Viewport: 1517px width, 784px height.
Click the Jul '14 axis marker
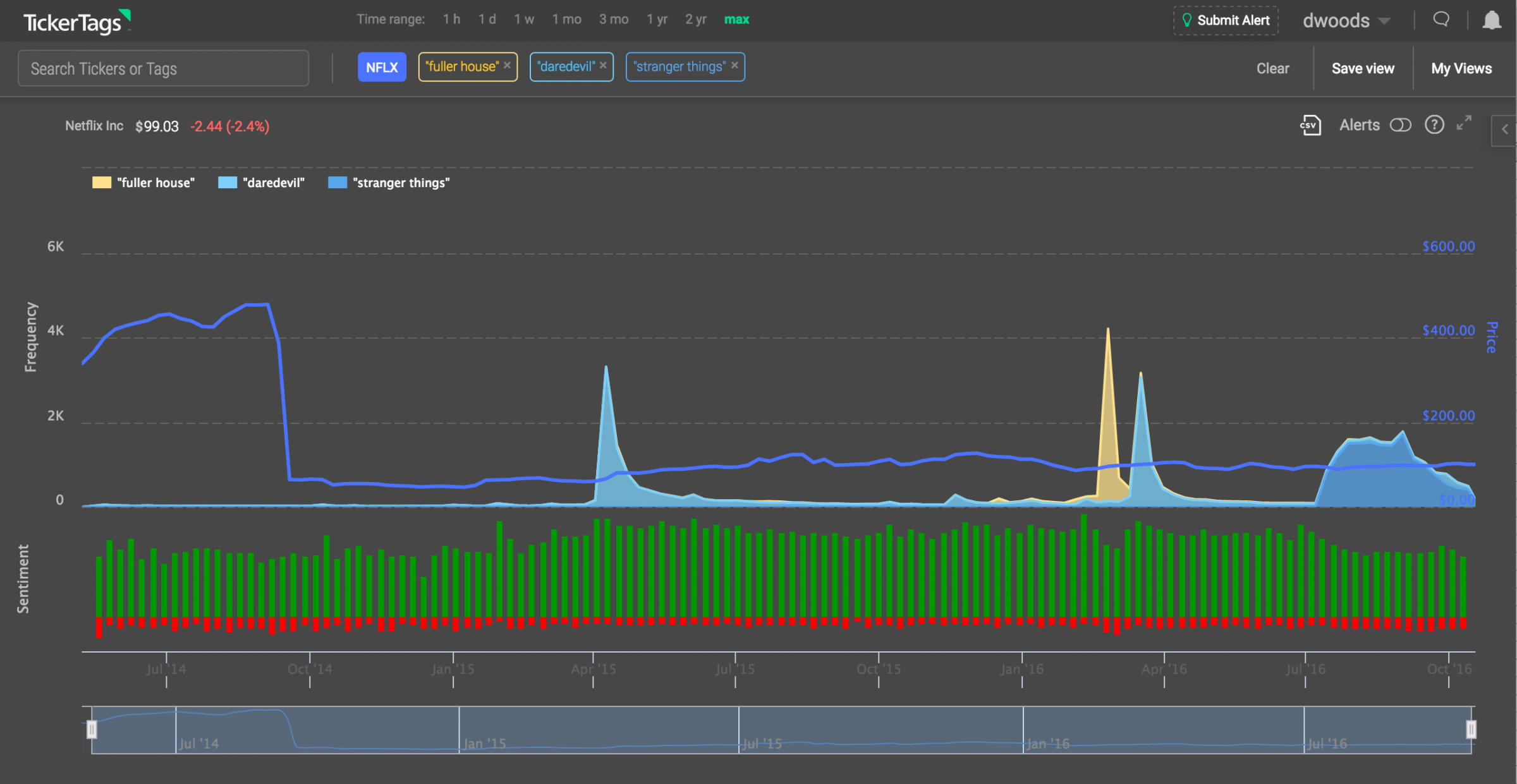pos(166,669)
